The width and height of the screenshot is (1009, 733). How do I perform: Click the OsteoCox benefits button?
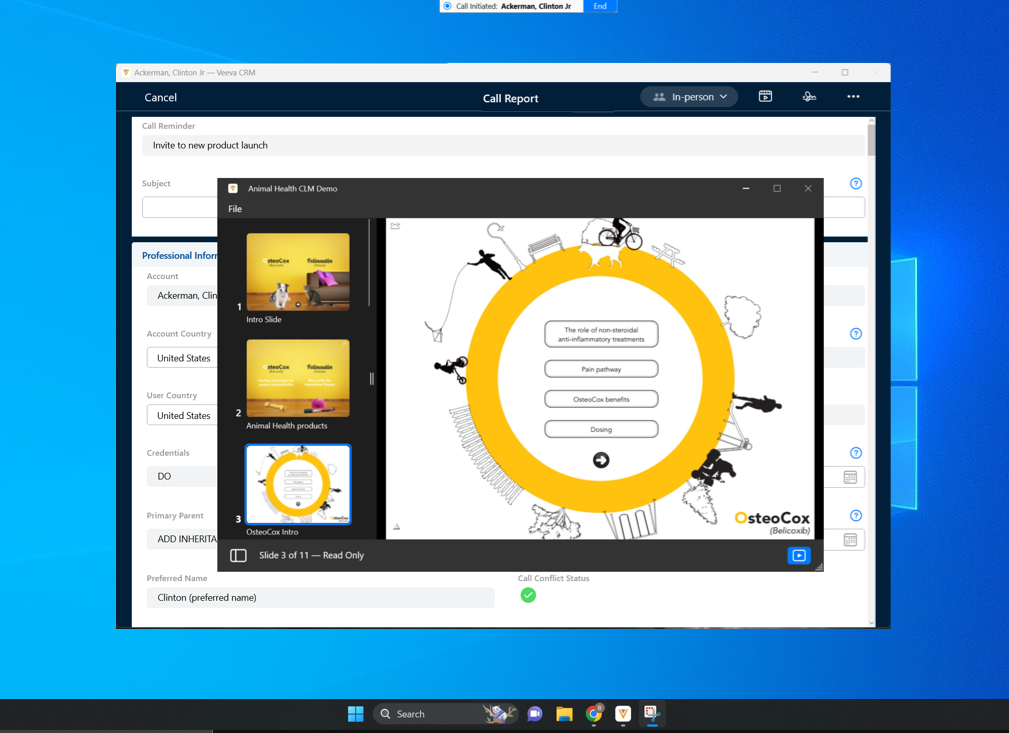coord(601,399)
